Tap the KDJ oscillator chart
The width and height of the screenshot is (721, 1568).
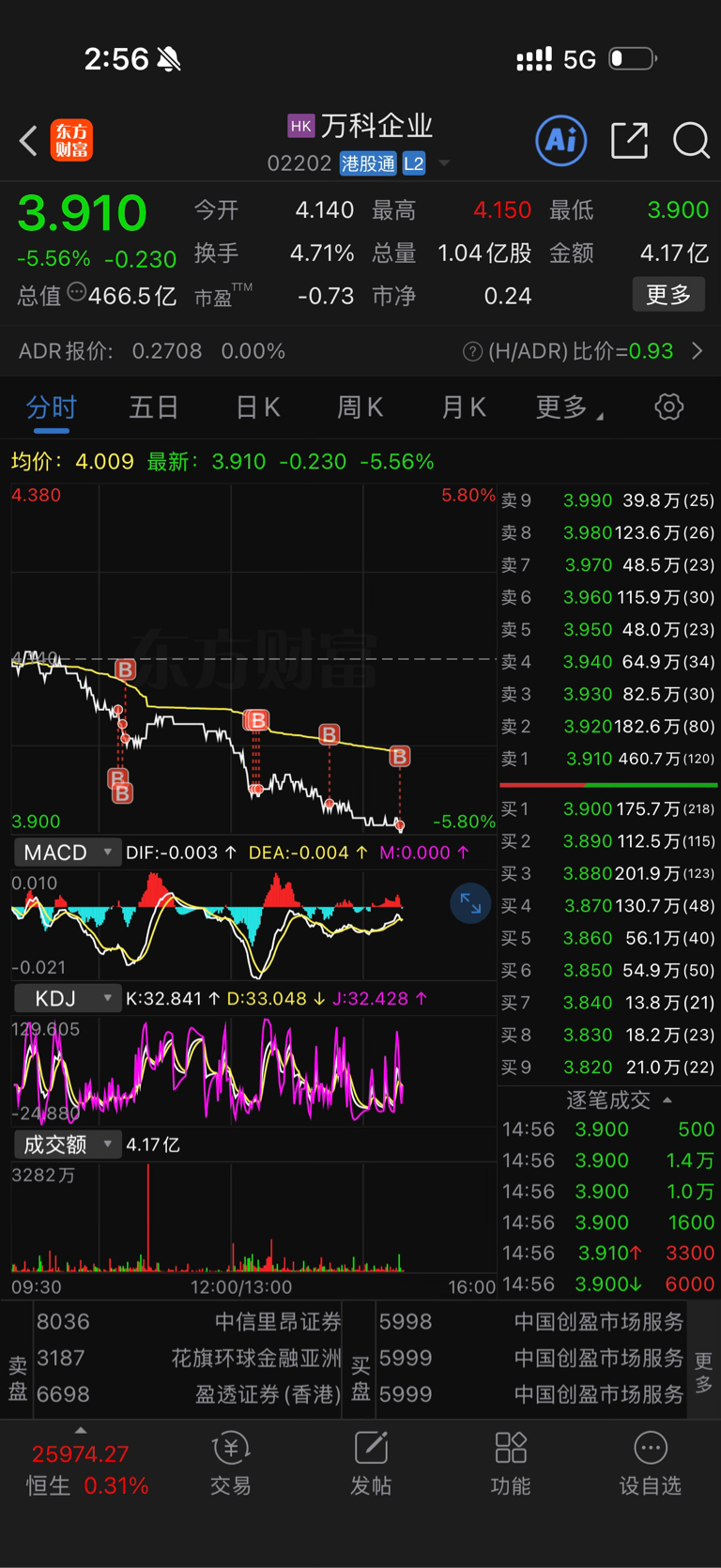253,1070
